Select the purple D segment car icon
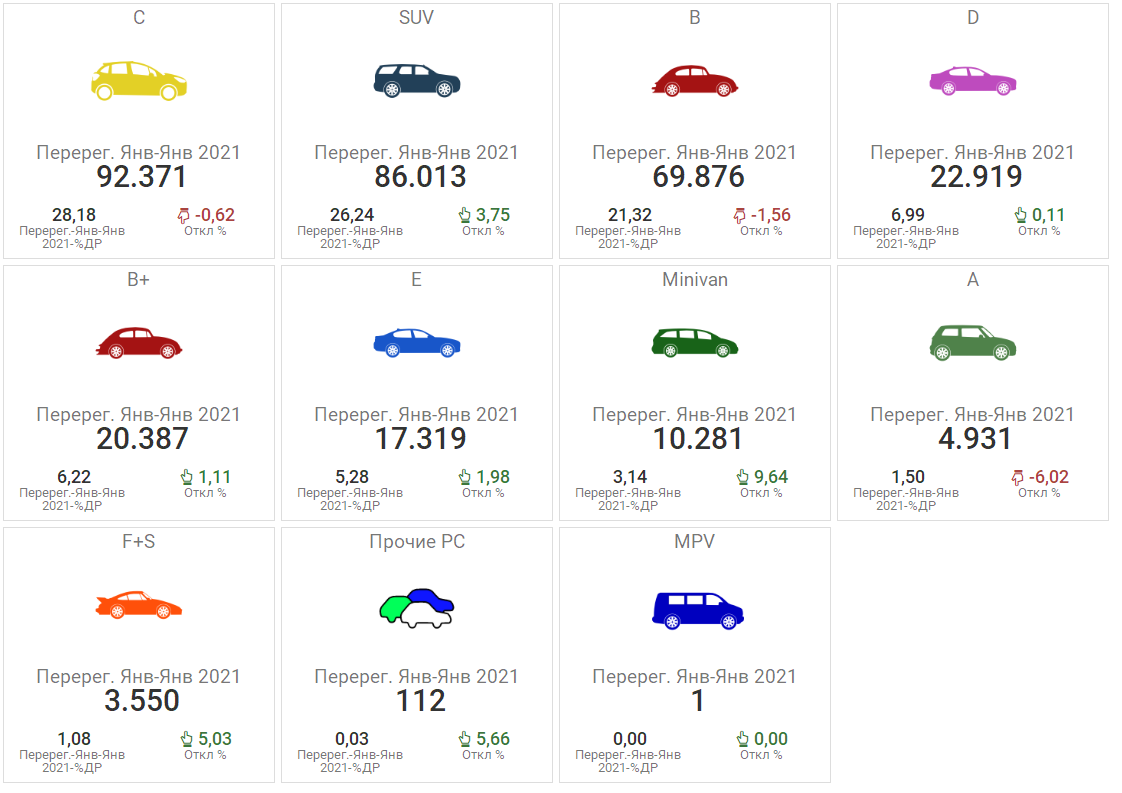This screenshot has height=793, width=1122. 973,81
